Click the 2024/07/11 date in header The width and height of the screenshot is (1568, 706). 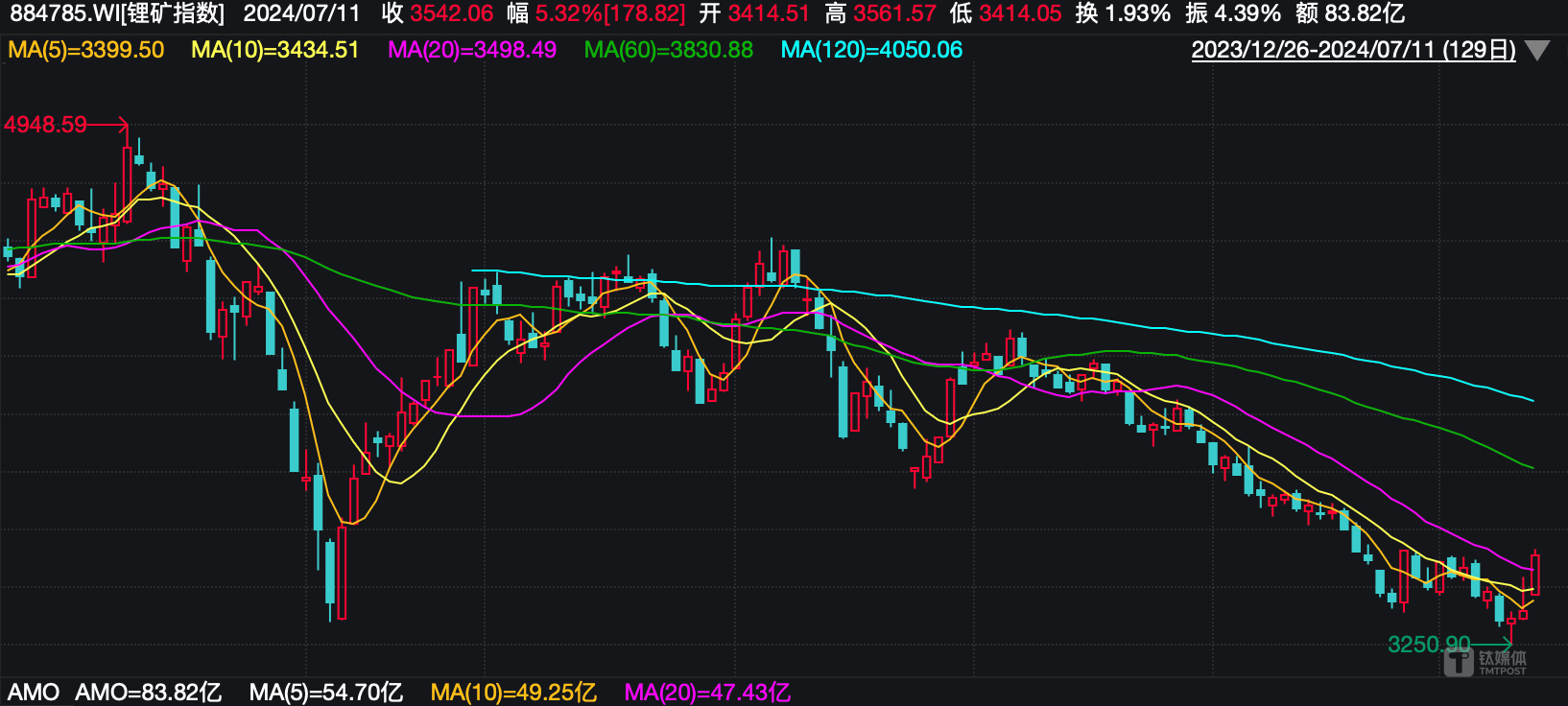click(x=301, y=13)
